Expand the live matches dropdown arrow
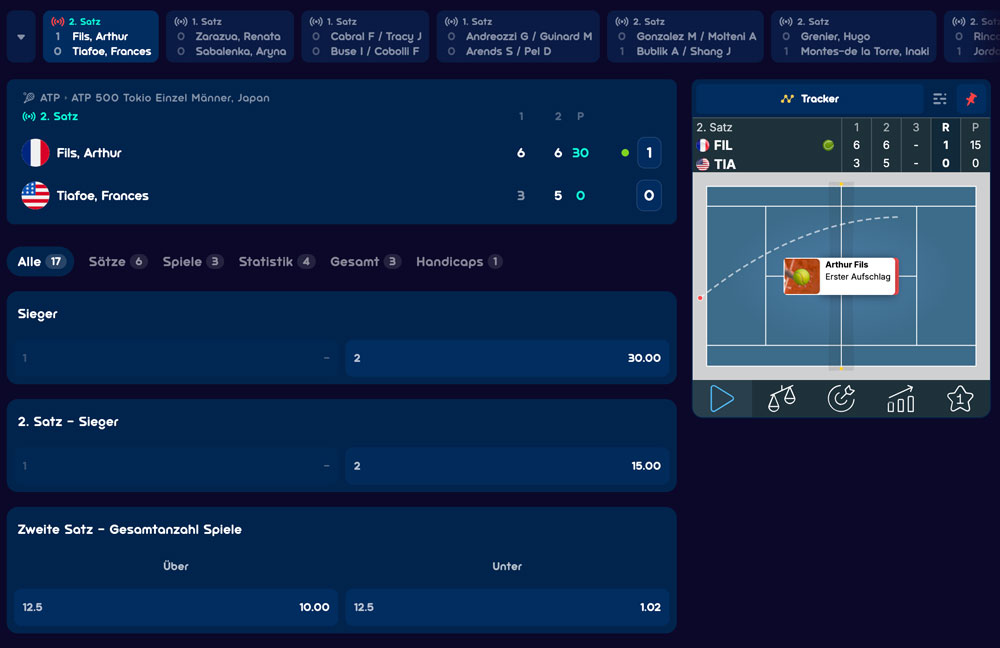This screenshot has height=648, width=1000. [21, 37]
